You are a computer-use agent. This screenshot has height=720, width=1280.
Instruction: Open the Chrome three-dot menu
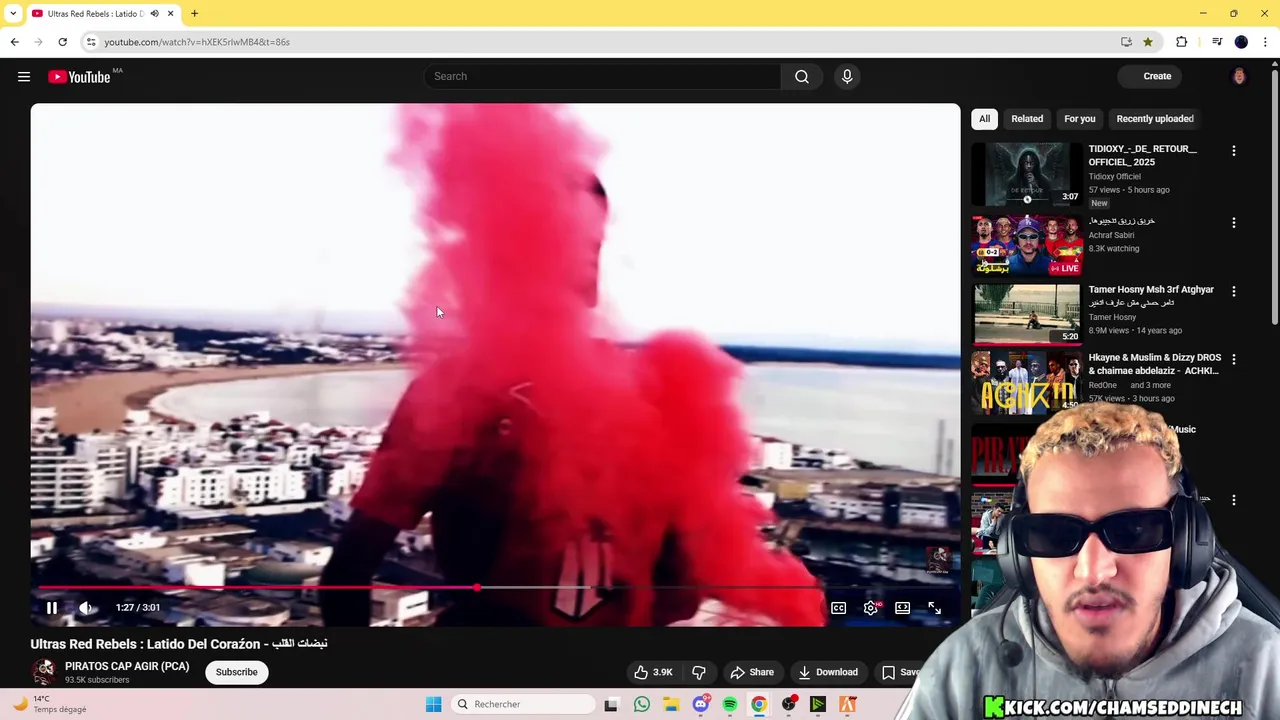(x=1265, y=42)
